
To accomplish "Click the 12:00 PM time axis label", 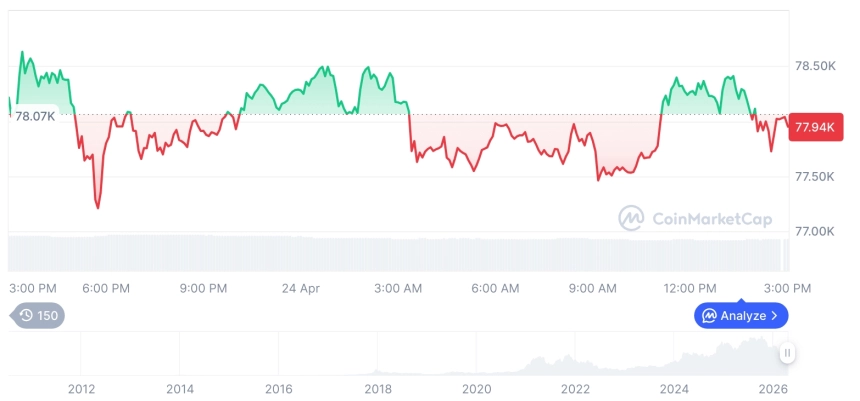I will (x=690, y=288).
